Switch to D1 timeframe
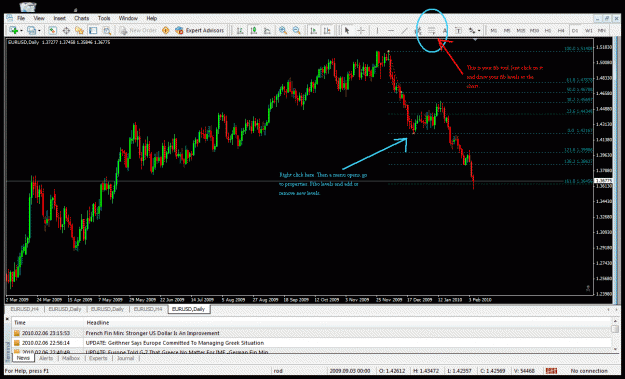The height and width of the screenshot is (379, 625). point(575,30)
